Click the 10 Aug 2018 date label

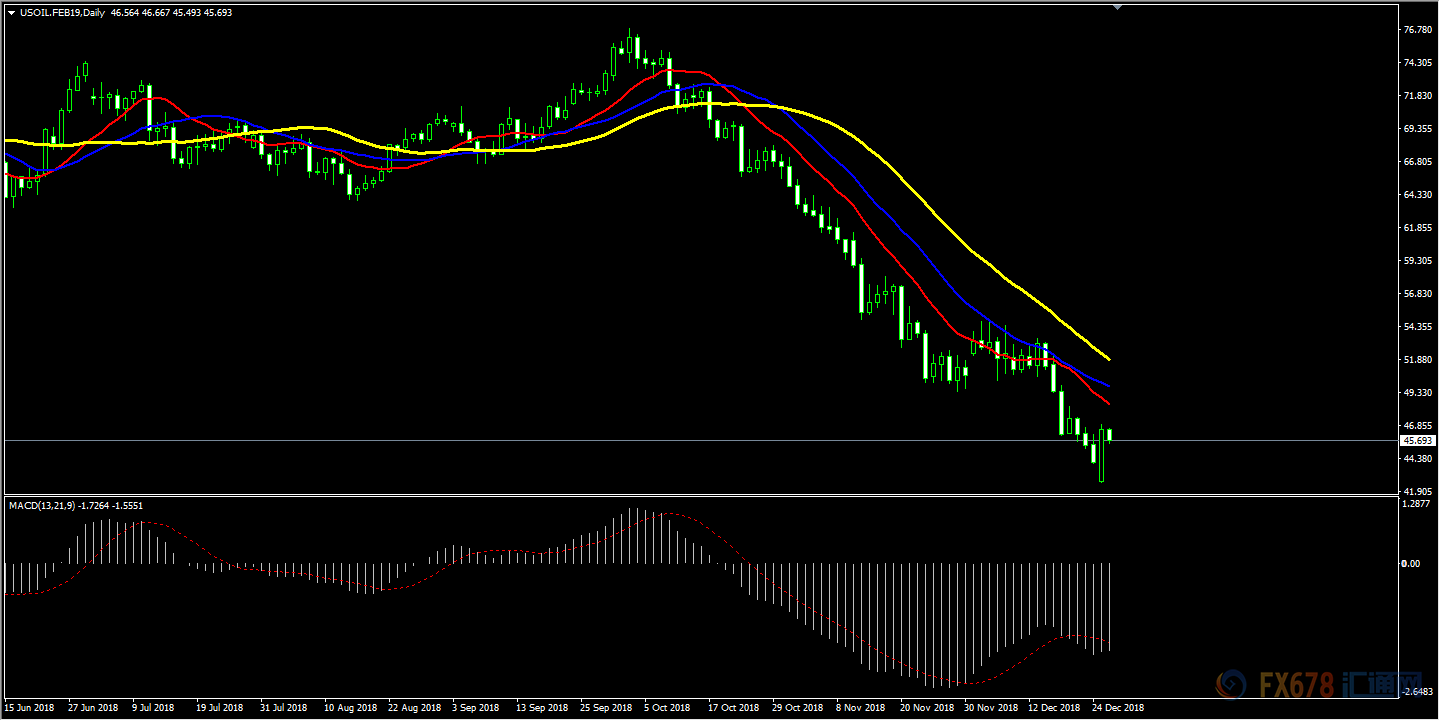click(x=350, y=708)
